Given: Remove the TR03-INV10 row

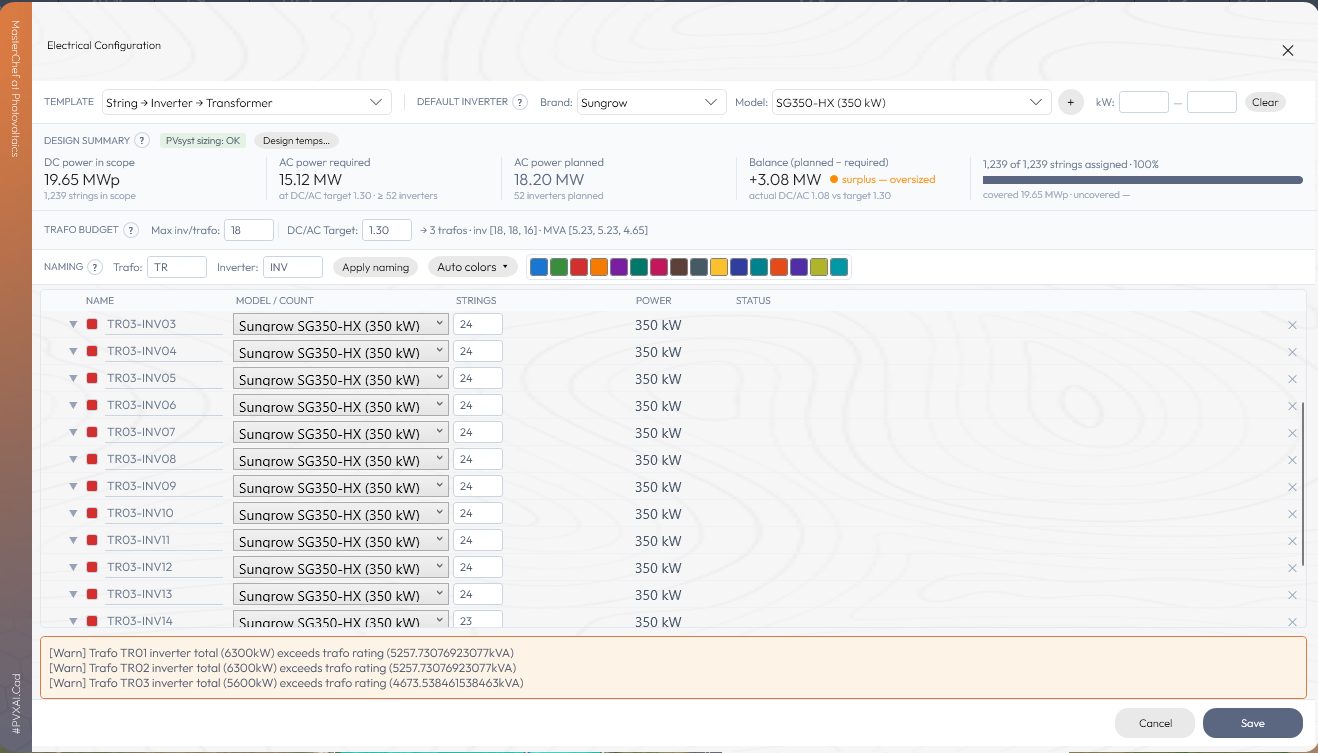Looking at the screenshot, I should (x=1292, y=514).
